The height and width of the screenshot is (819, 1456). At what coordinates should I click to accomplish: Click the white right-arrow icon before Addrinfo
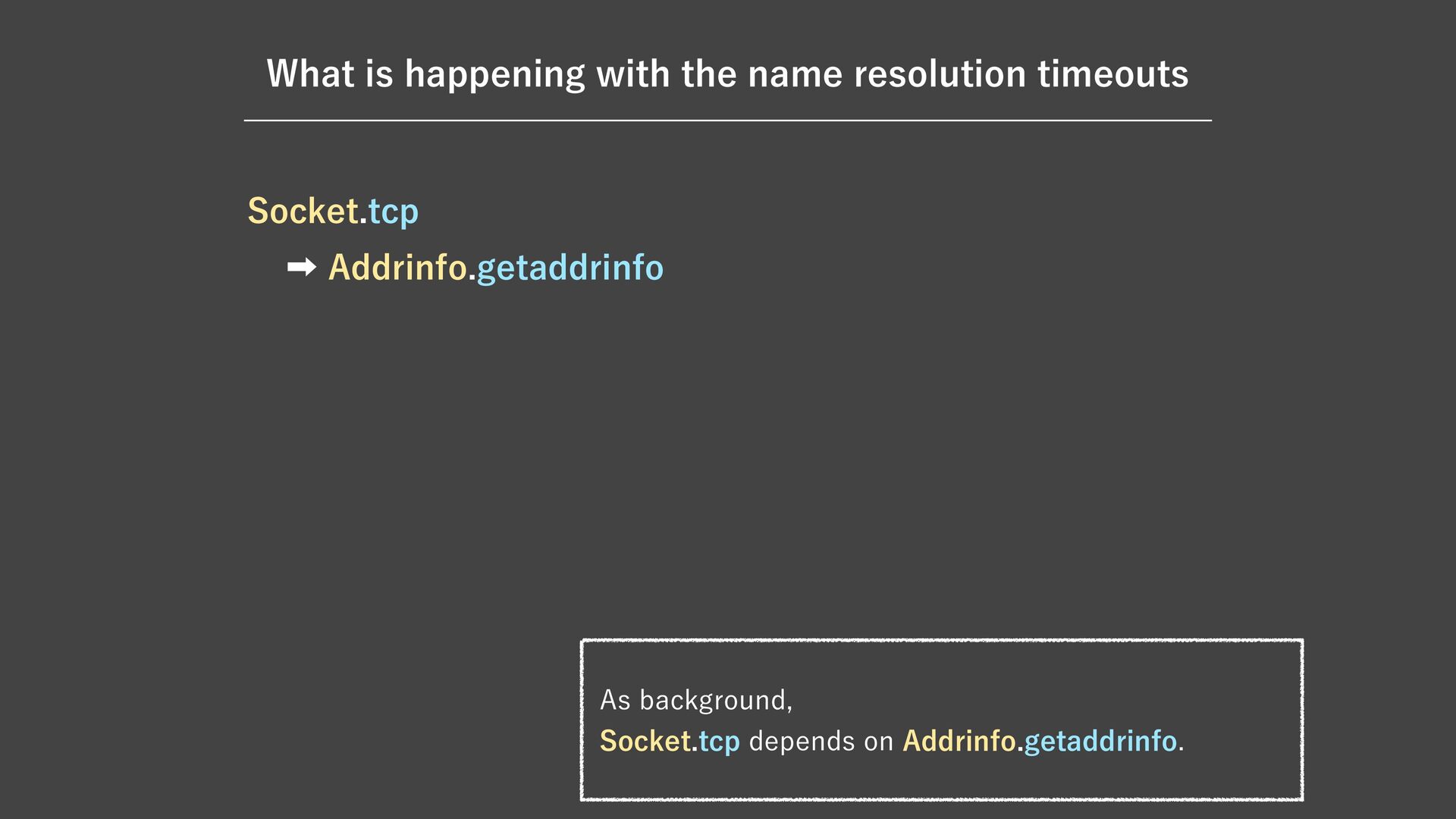(x=302, y=268)
